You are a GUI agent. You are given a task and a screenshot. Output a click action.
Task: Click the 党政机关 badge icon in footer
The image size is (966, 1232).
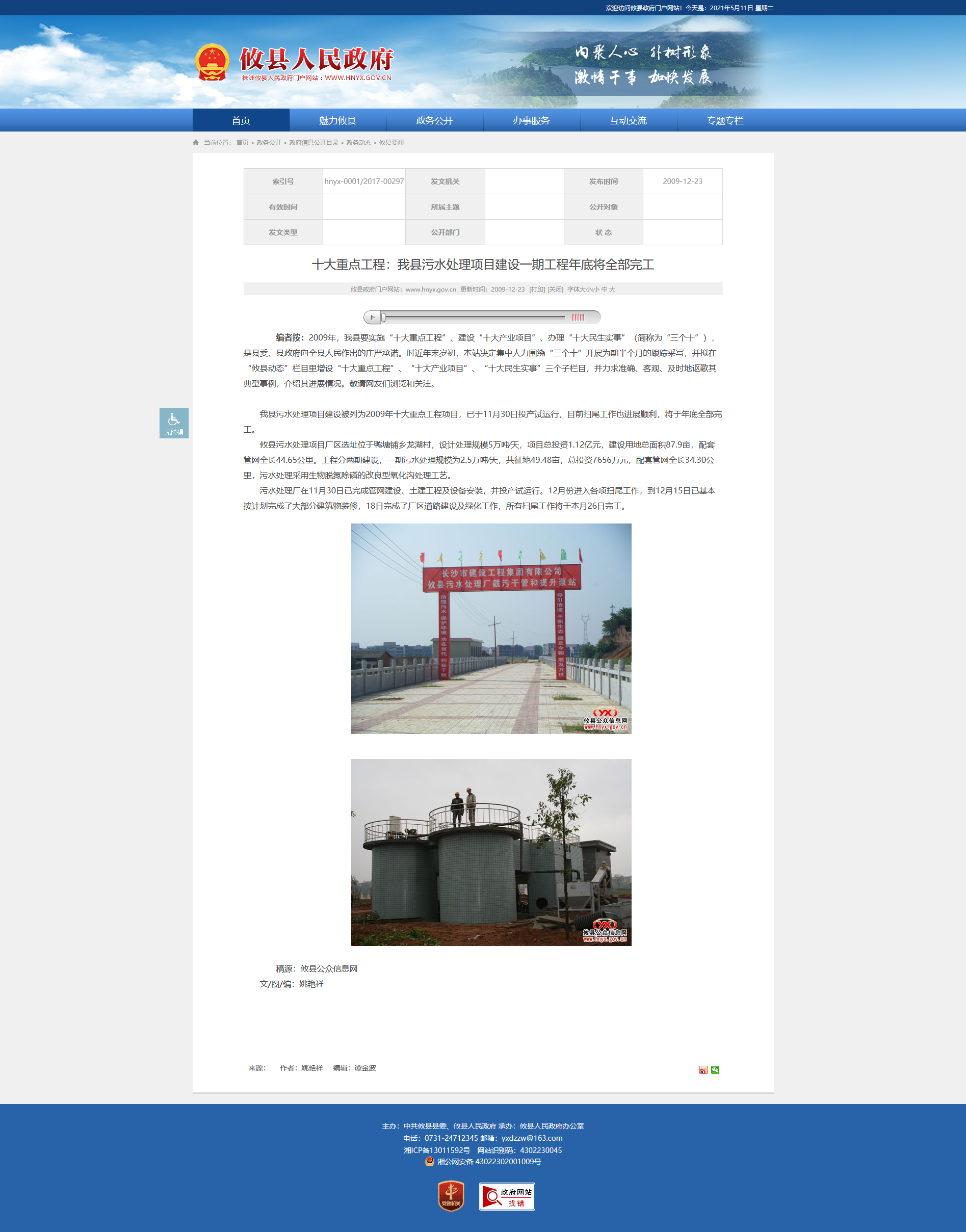451,1196
